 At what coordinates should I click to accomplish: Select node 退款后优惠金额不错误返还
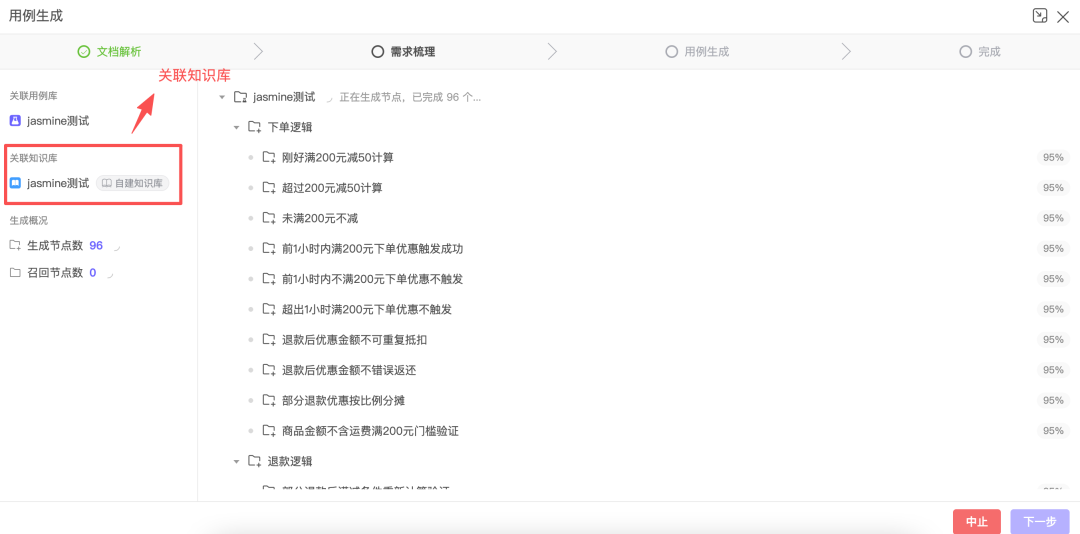click(349, 370)
